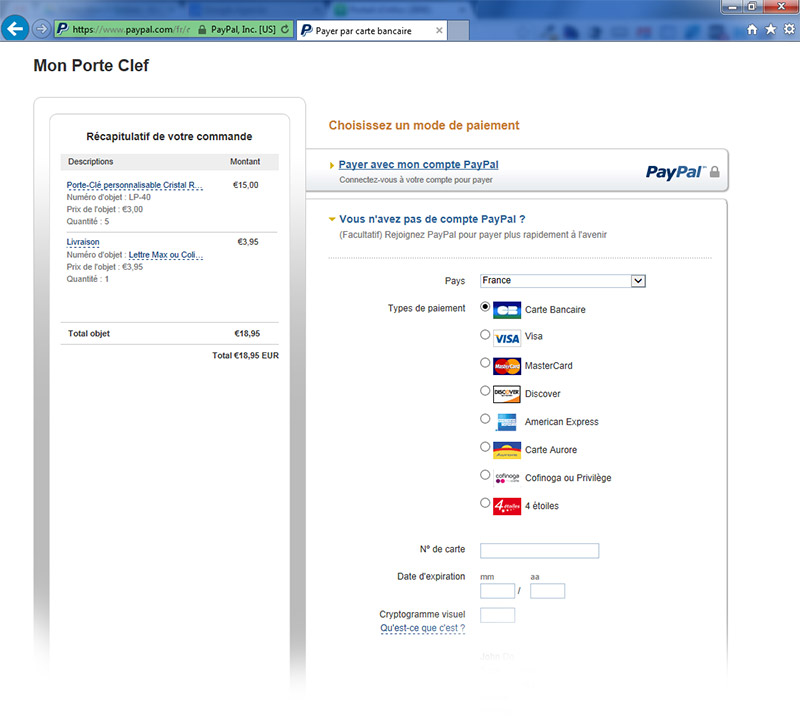Screen dimensions: 800x716
Task: Open the 'Qu'est-ce que c'est ?' help link
Action: 421,627
